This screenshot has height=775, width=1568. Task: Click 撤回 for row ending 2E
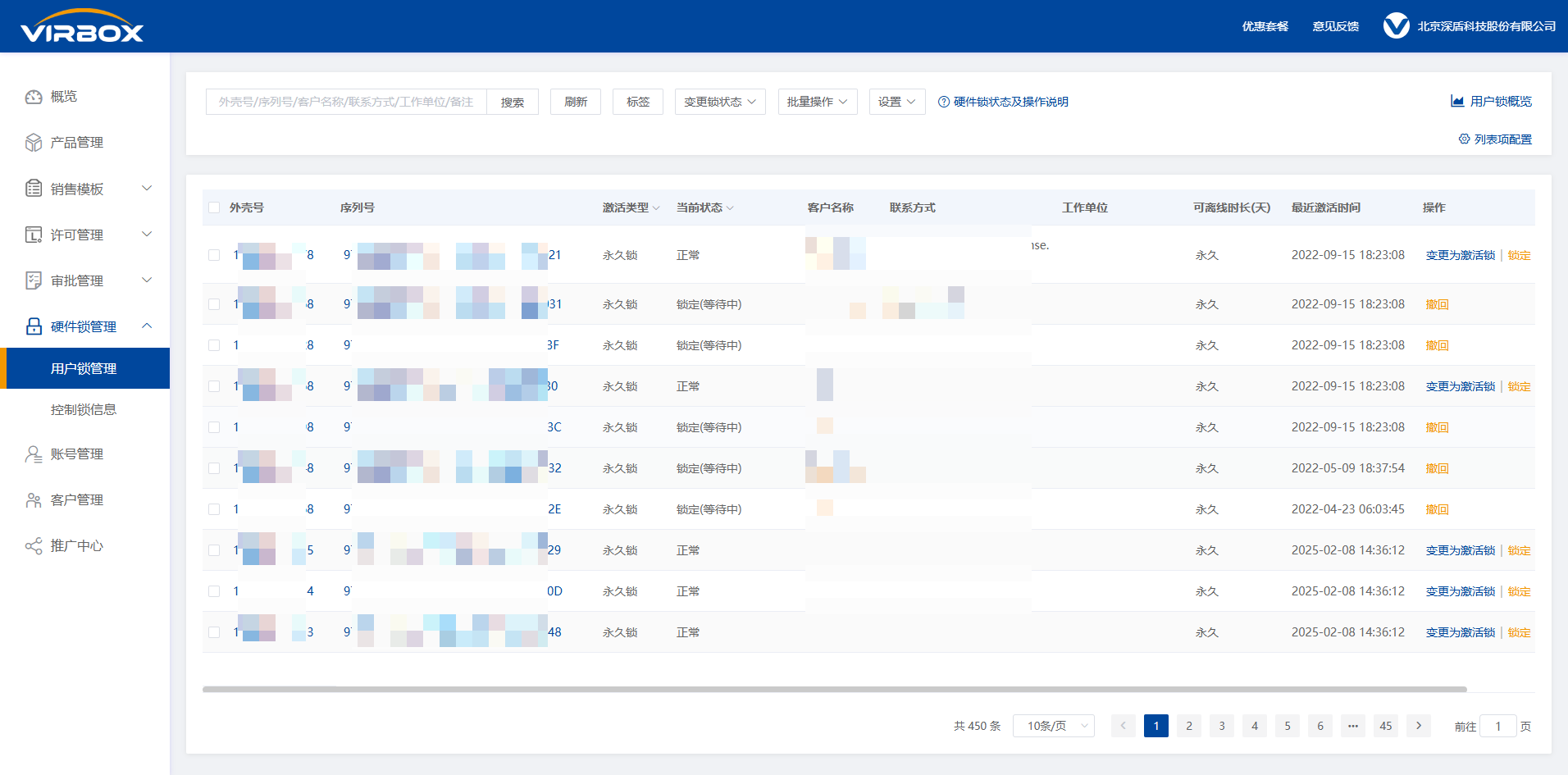tap(1437, 509)
